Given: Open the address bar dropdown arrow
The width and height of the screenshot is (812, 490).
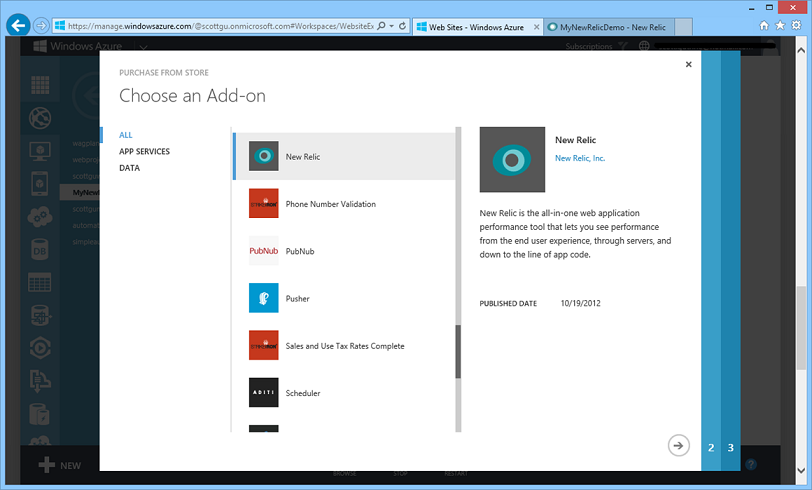Looking at the screenshot, I should 392,25.
